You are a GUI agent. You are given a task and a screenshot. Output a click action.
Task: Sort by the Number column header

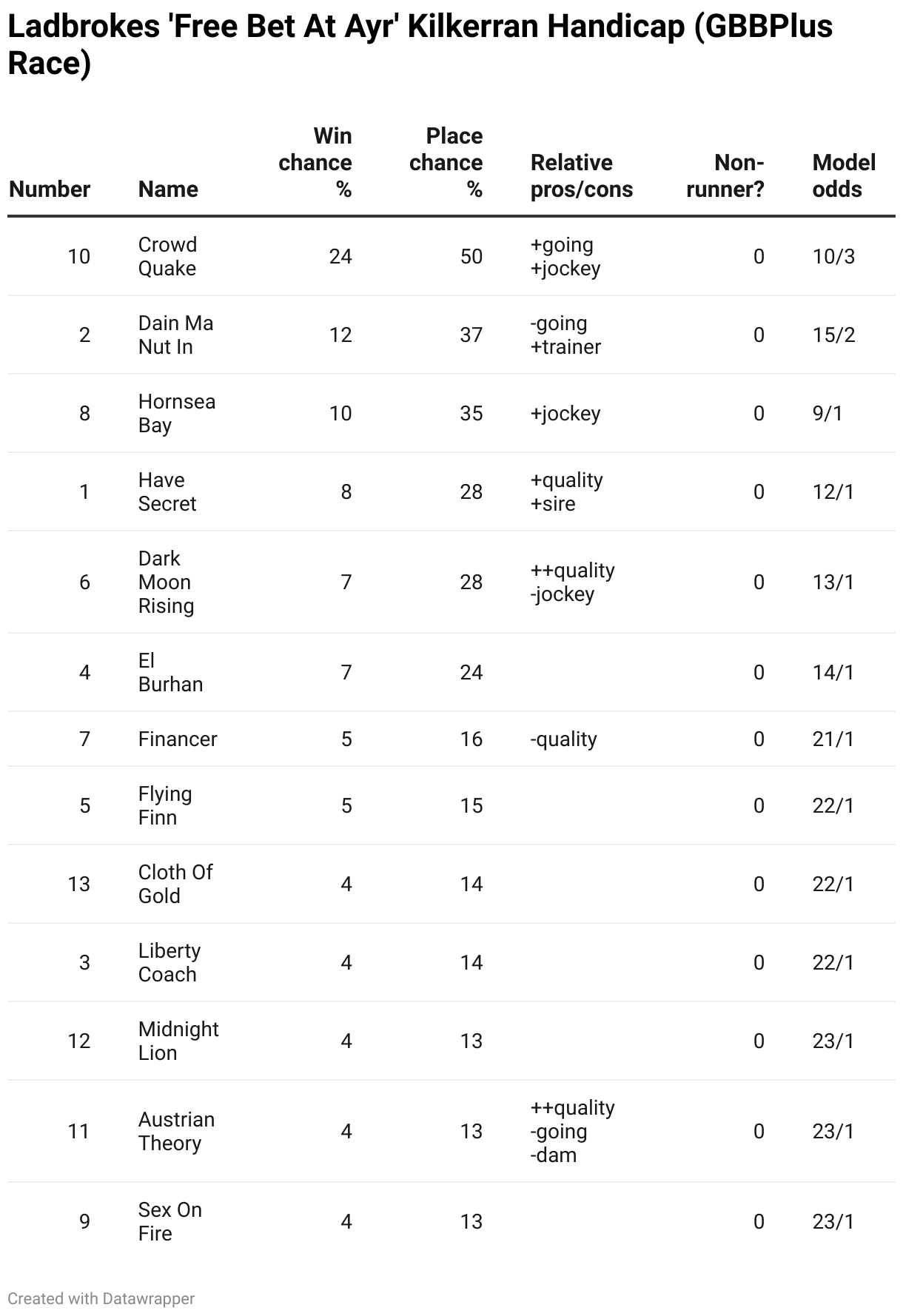coord(50,189)
